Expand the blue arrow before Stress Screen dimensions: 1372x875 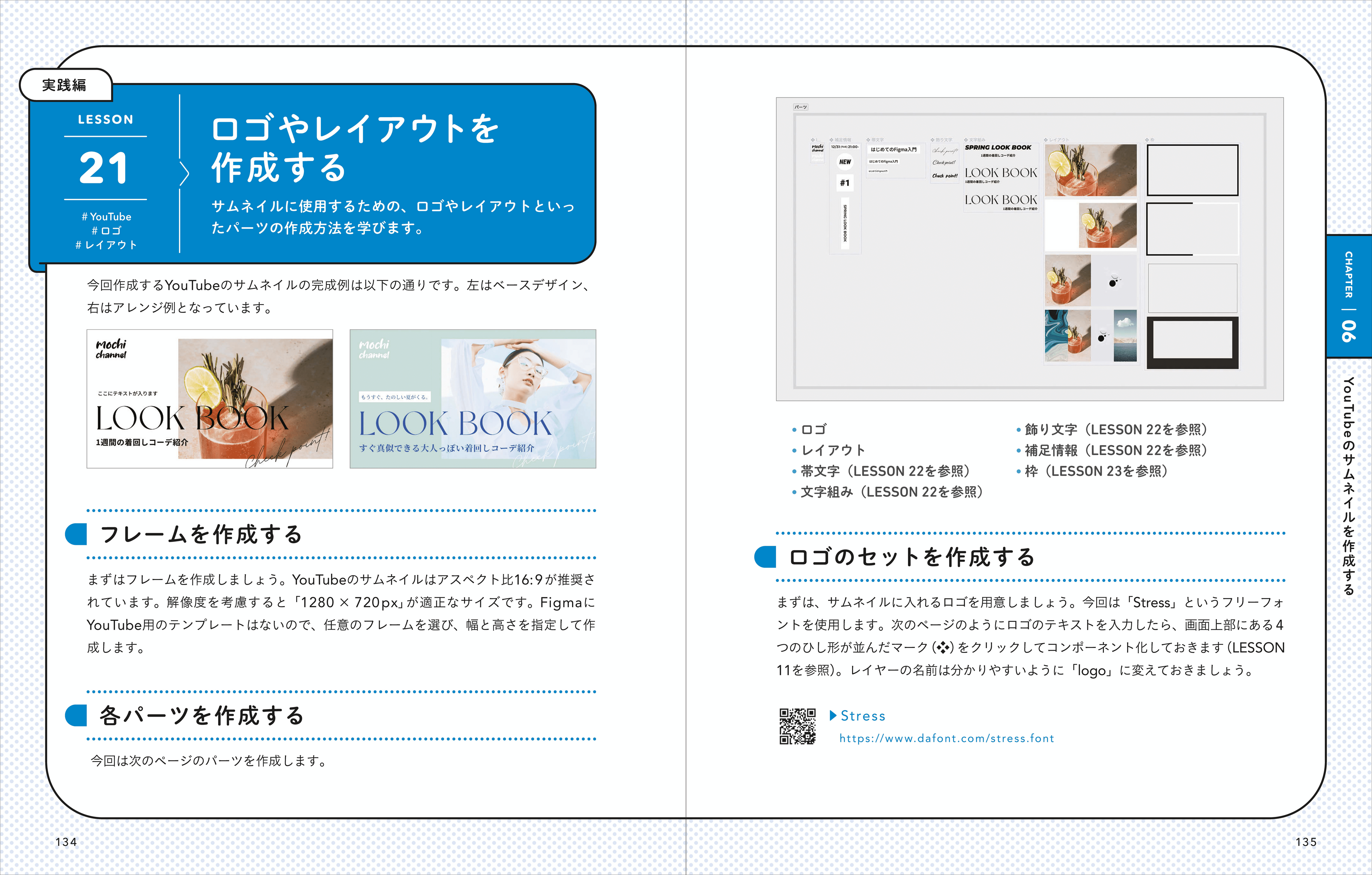[x=832, y=716]
